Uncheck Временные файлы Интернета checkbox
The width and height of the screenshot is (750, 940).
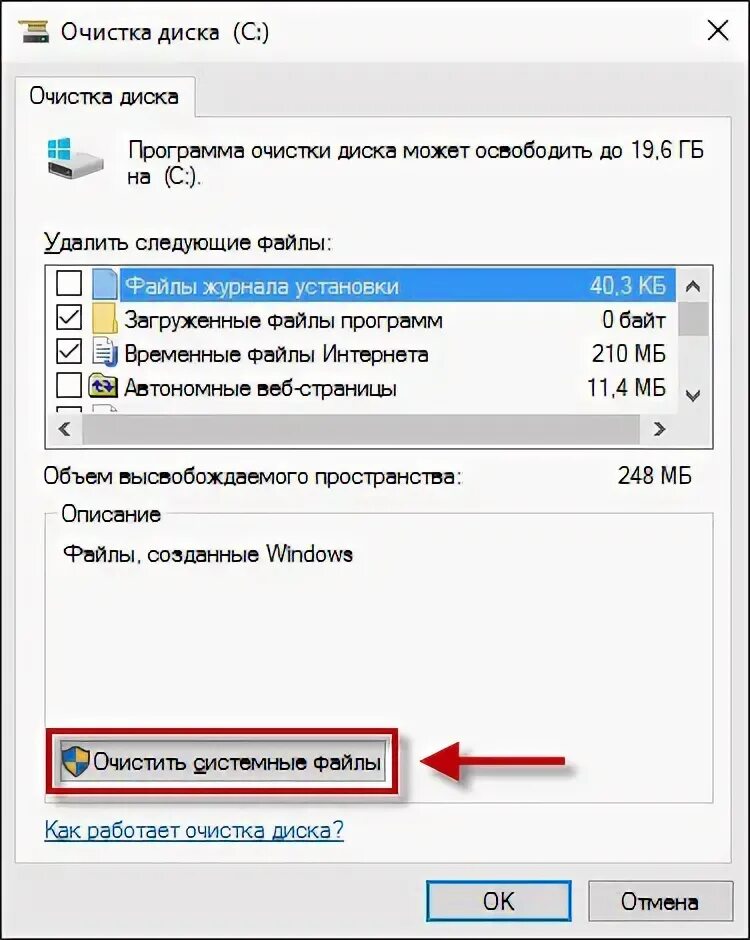69,351
